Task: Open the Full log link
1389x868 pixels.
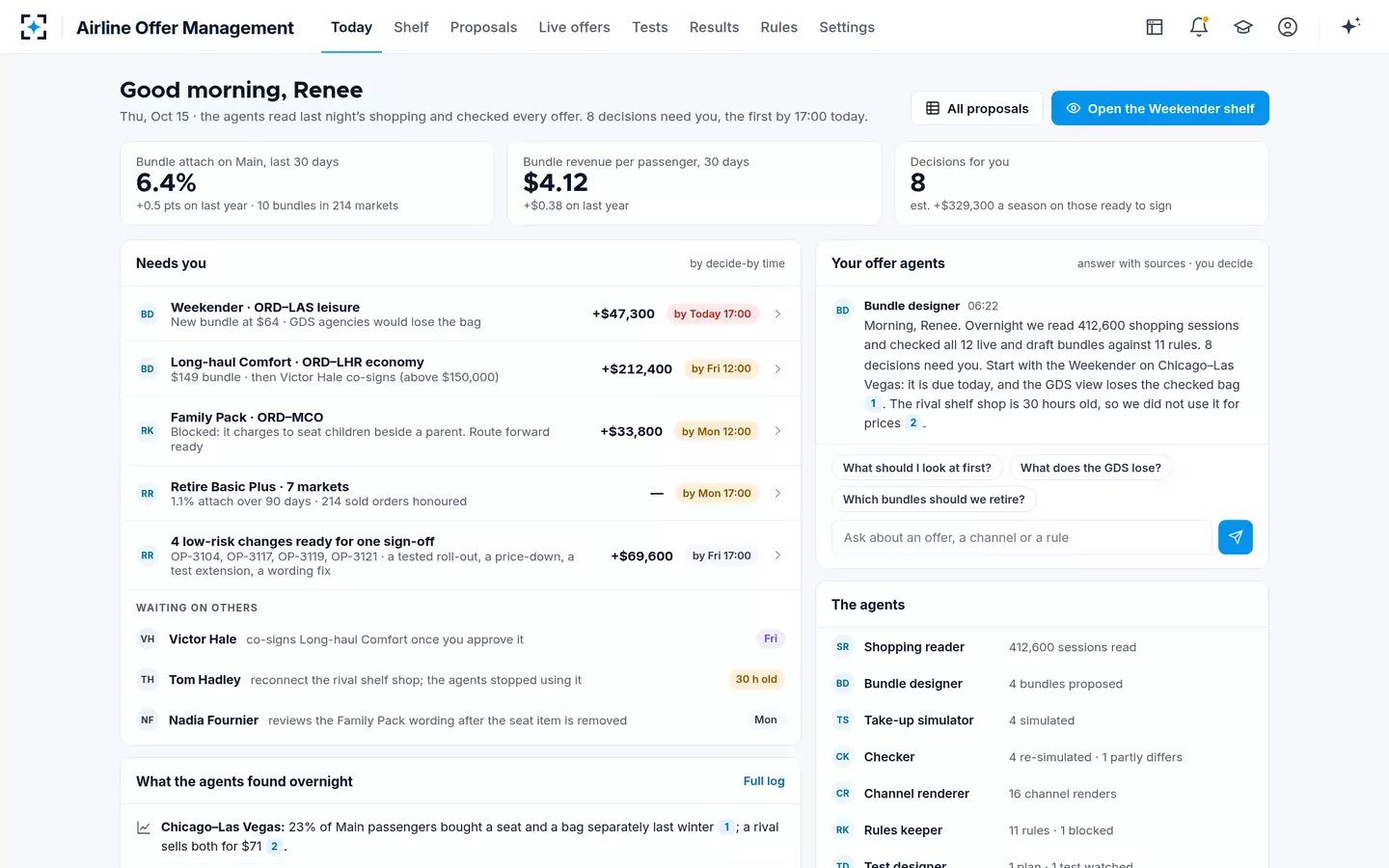Action: 764,781
